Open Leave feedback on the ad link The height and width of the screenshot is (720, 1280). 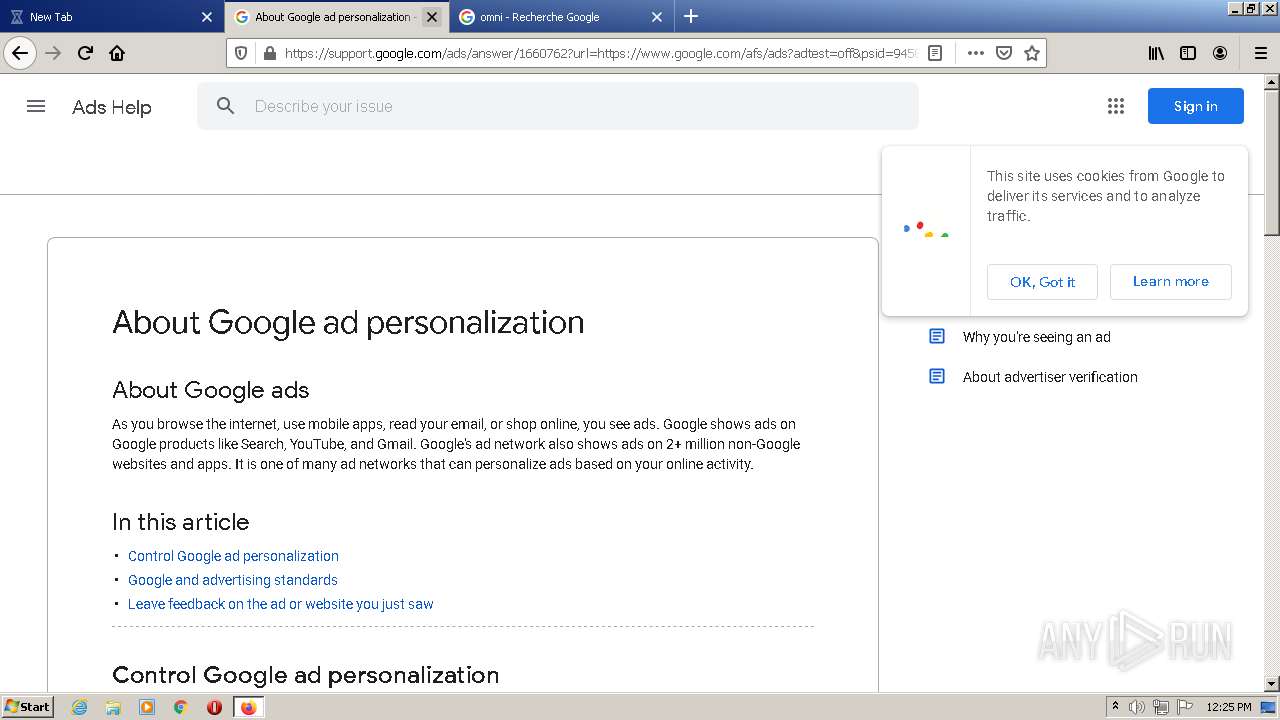point(281,604)
